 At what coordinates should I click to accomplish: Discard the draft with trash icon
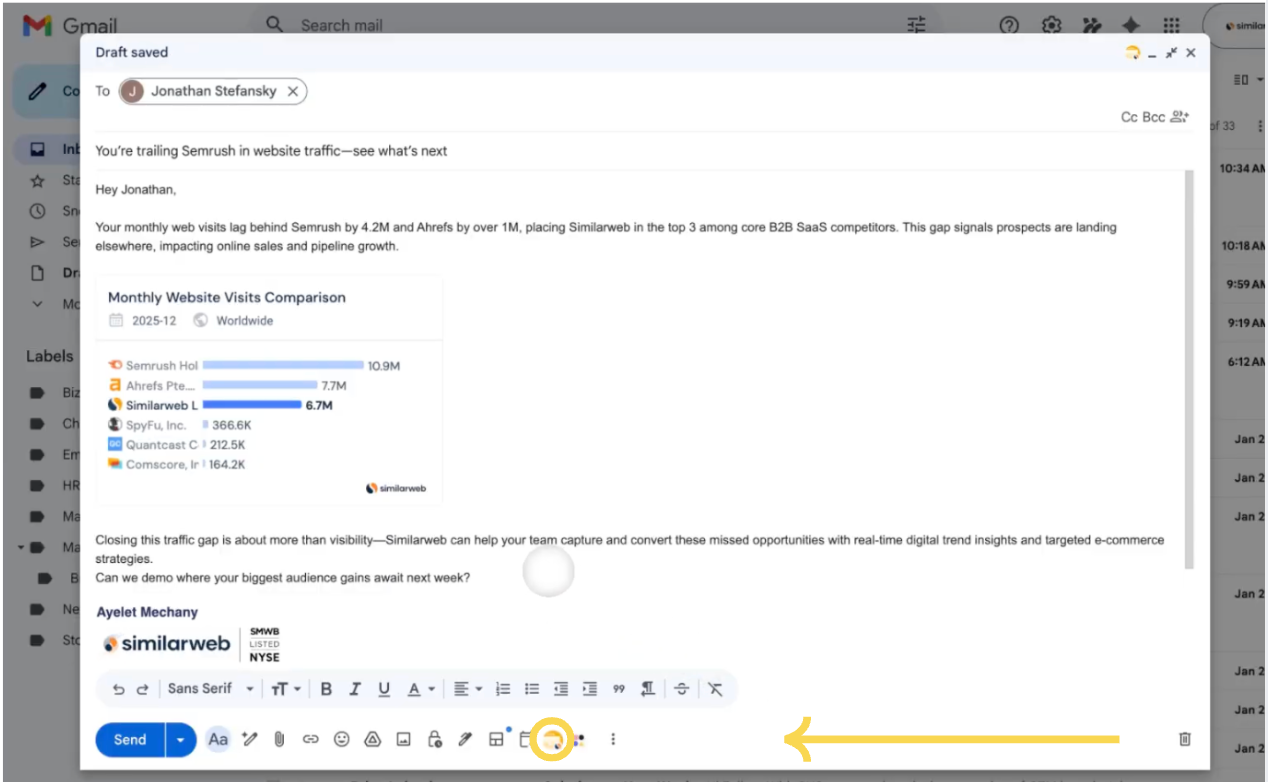coord(1185,739)
